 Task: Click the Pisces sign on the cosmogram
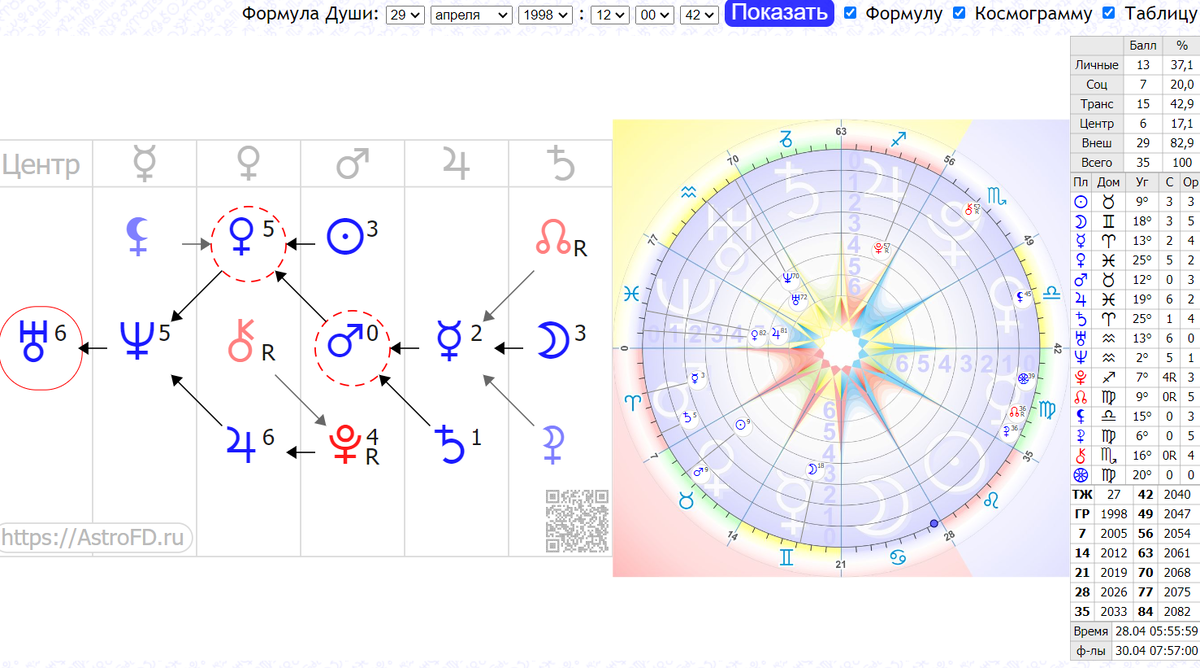(631, 293)
